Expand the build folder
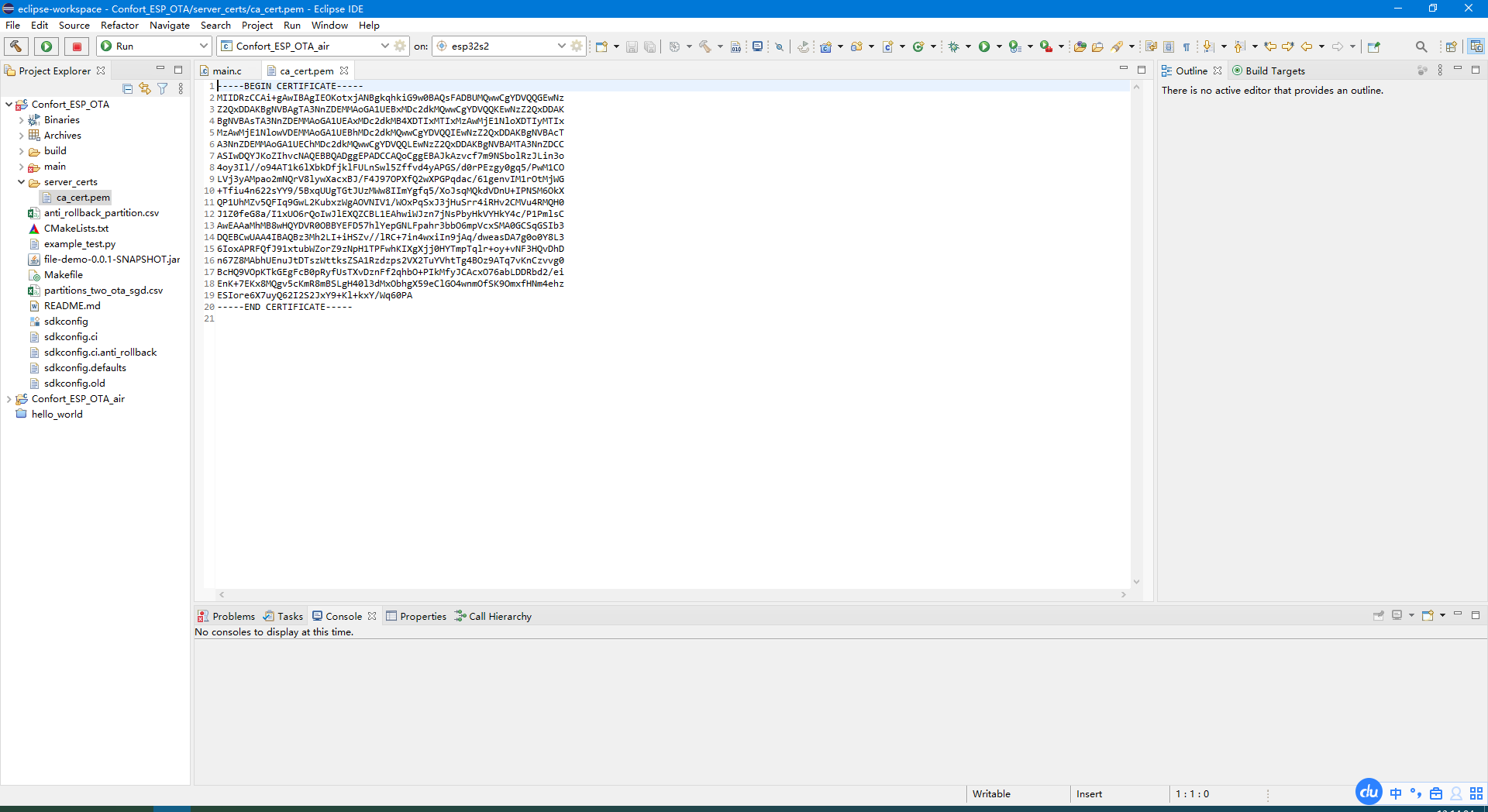1488x812 pixels. (21, 151)
